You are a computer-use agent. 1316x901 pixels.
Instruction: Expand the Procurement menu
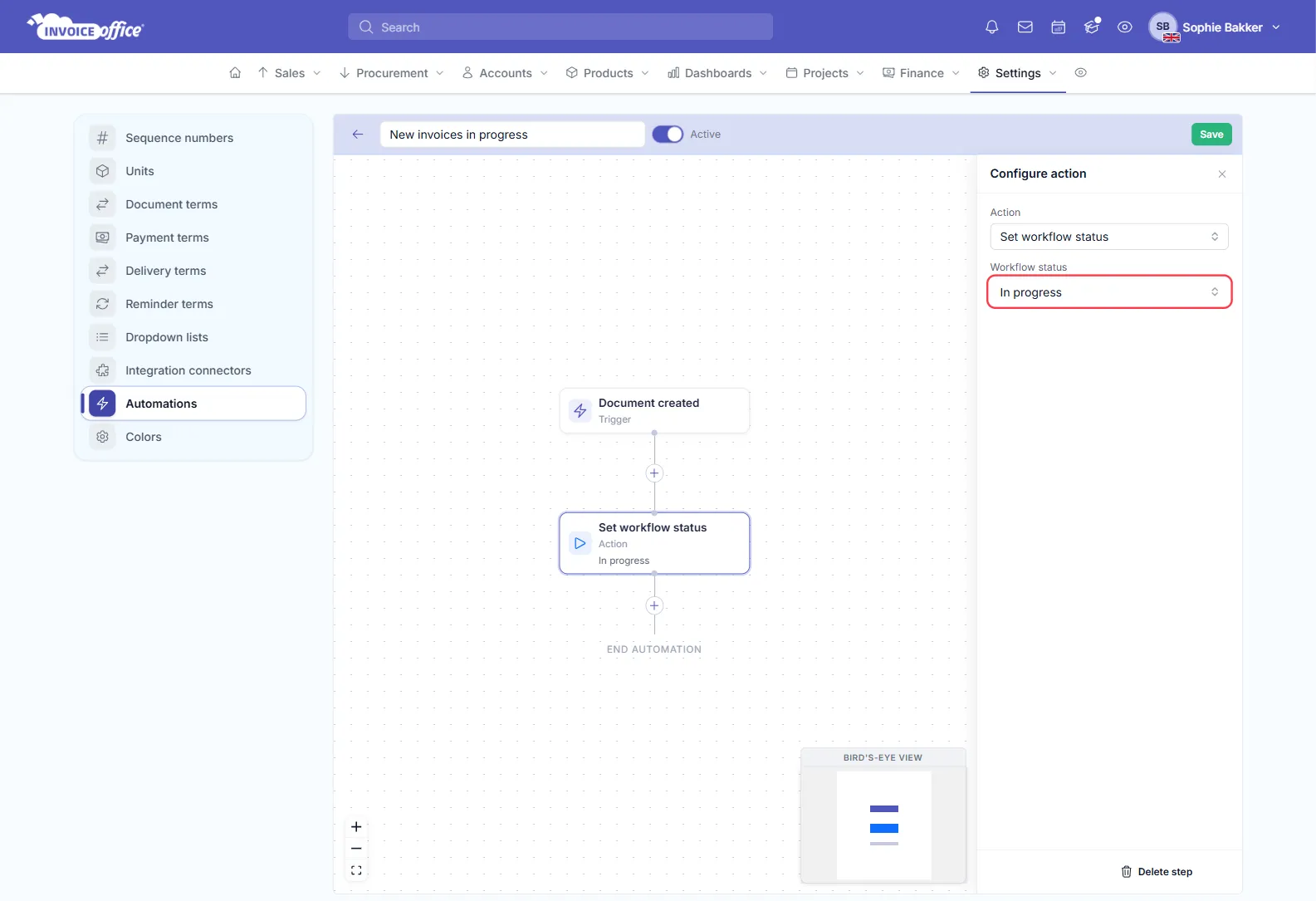point(392,73)
